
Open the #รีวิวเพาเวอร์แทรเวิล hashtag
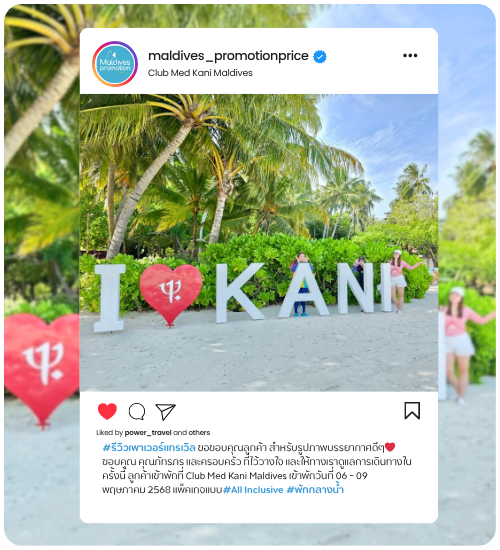pos(149,448)
